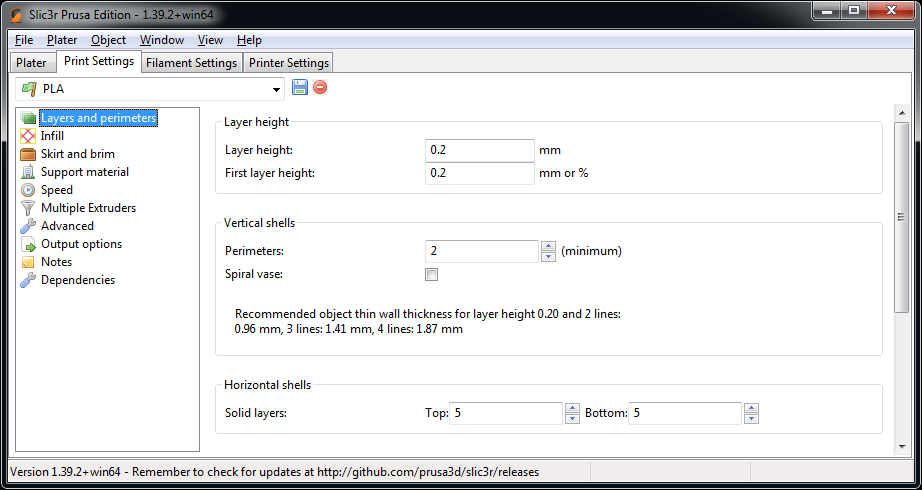Click the Layers and perimeters icon
The height and width of the screenshot is (490, 922).
point(28,118)
